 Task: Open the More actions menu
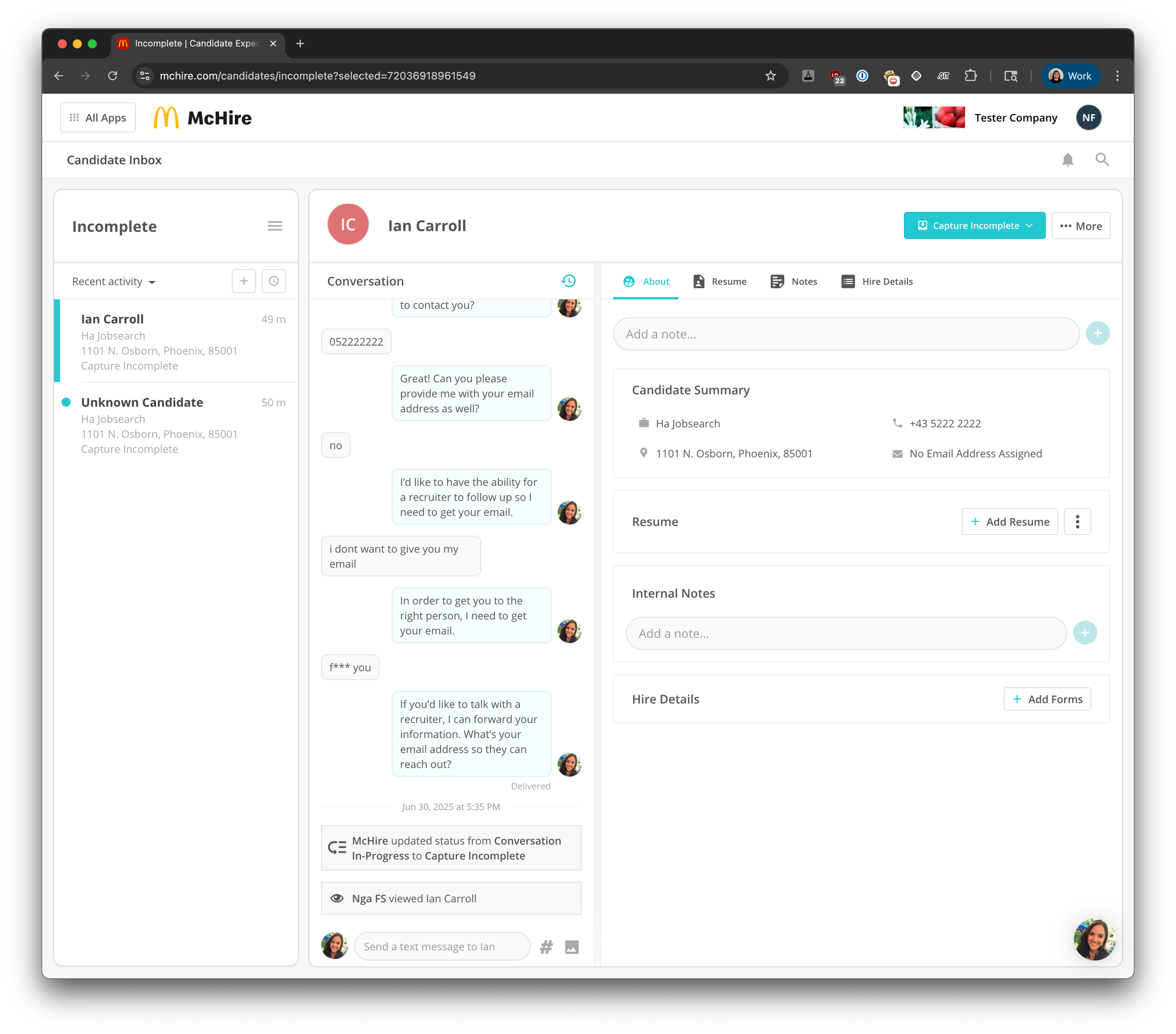(x=1080, y=225)
